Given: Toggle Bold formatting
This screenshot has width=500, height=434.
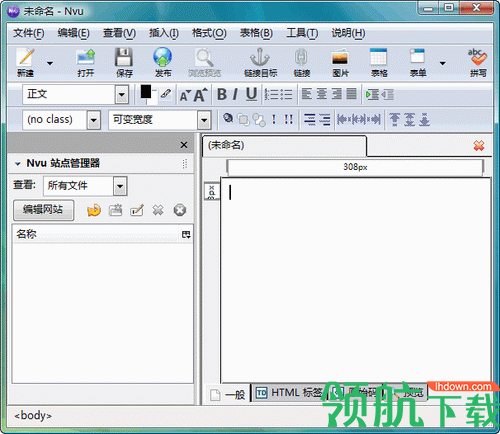Looking at the screenshot, I should coord(222,95).
